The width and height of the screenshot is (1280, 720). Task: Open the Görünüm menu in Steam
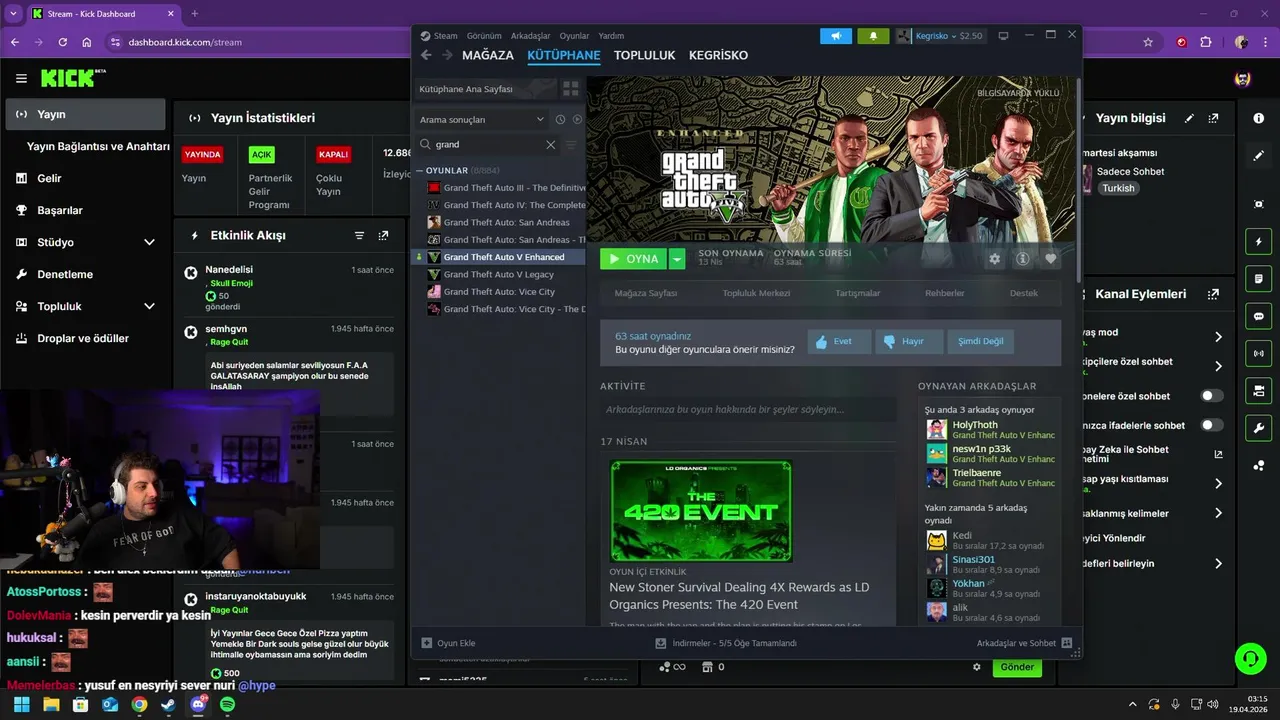click(x=484, y=35)
